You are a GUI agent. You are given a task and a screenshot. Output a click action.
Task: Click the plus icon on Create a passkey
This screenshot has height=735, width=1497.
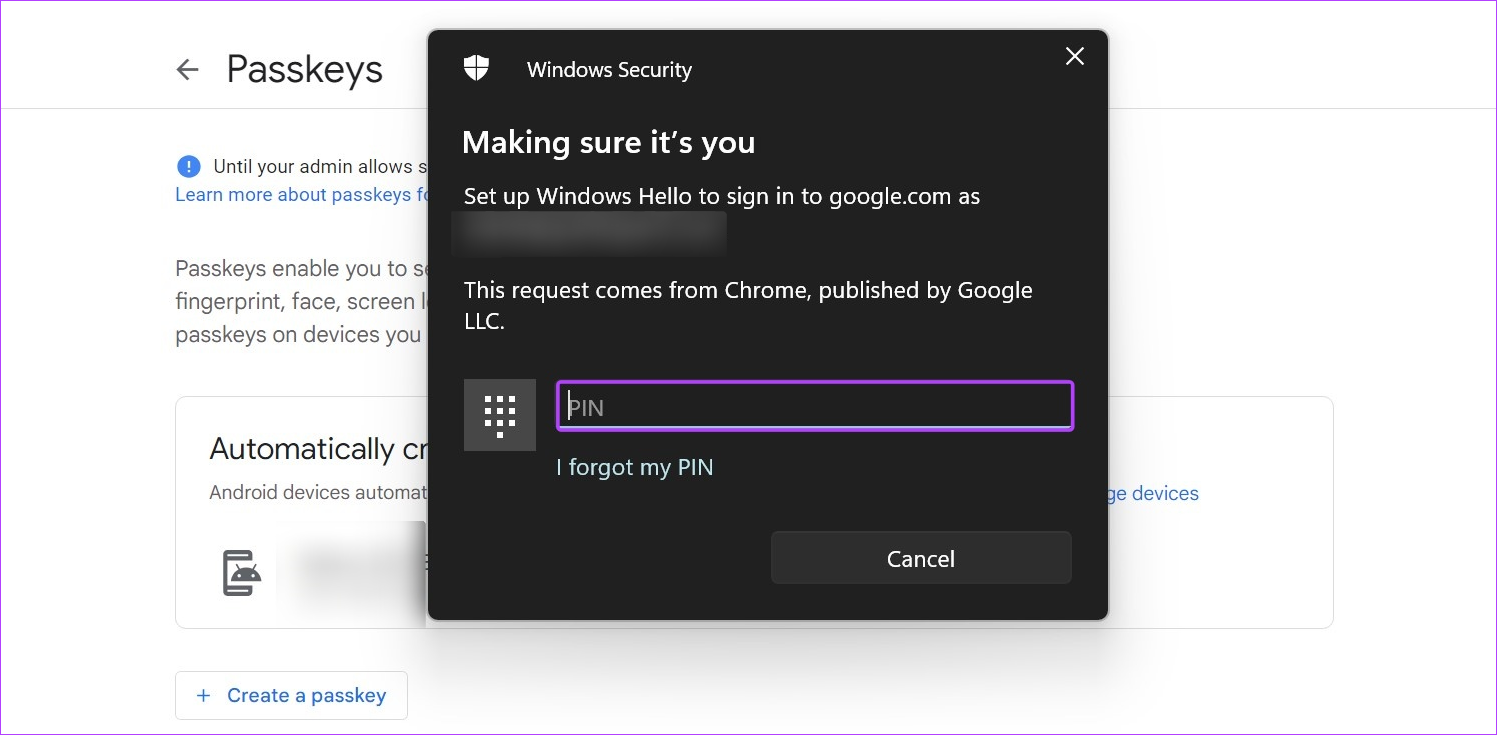click(203, 695)
